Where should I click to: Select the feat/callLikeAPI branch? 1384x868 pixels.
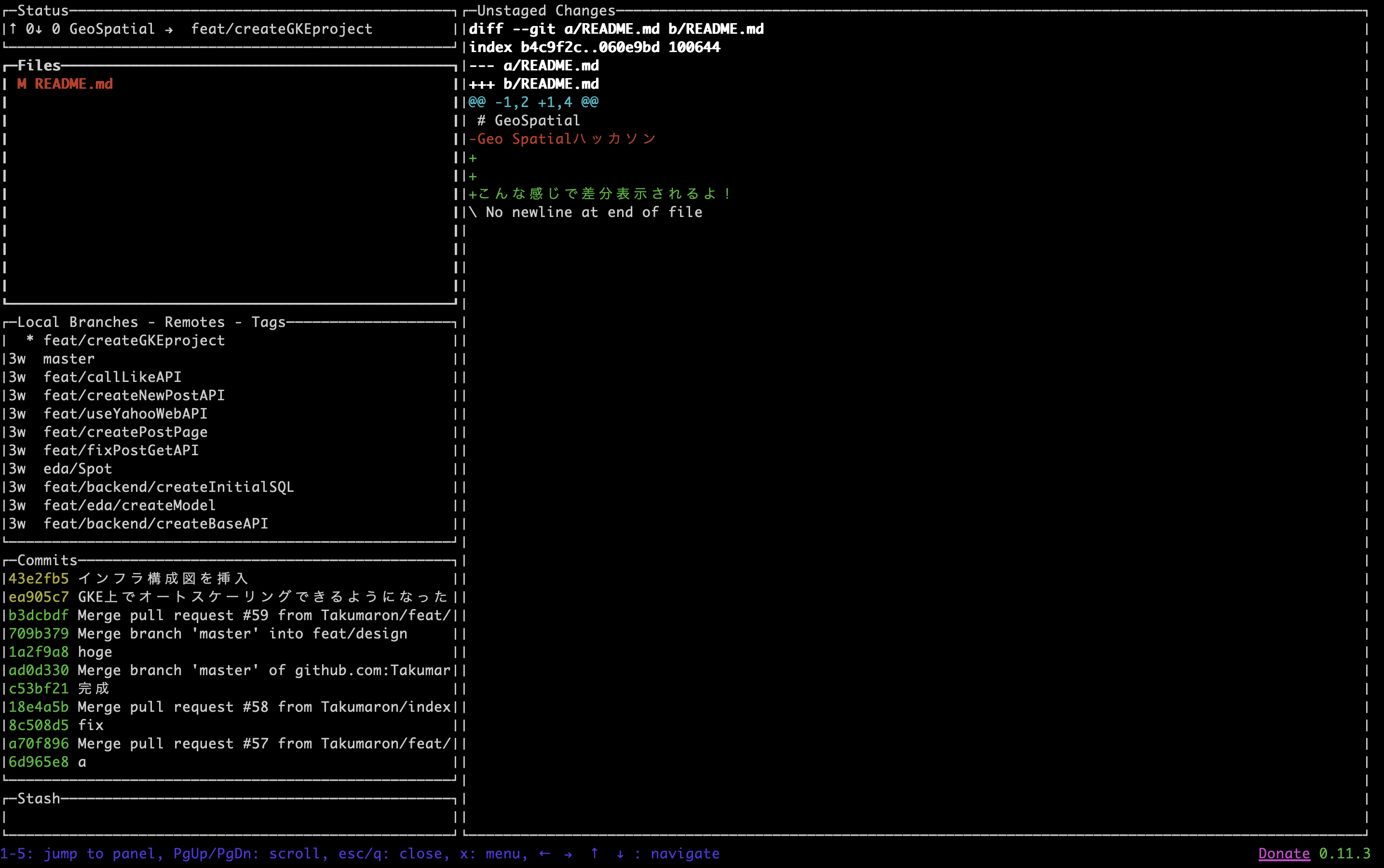[x=230, y=377]
